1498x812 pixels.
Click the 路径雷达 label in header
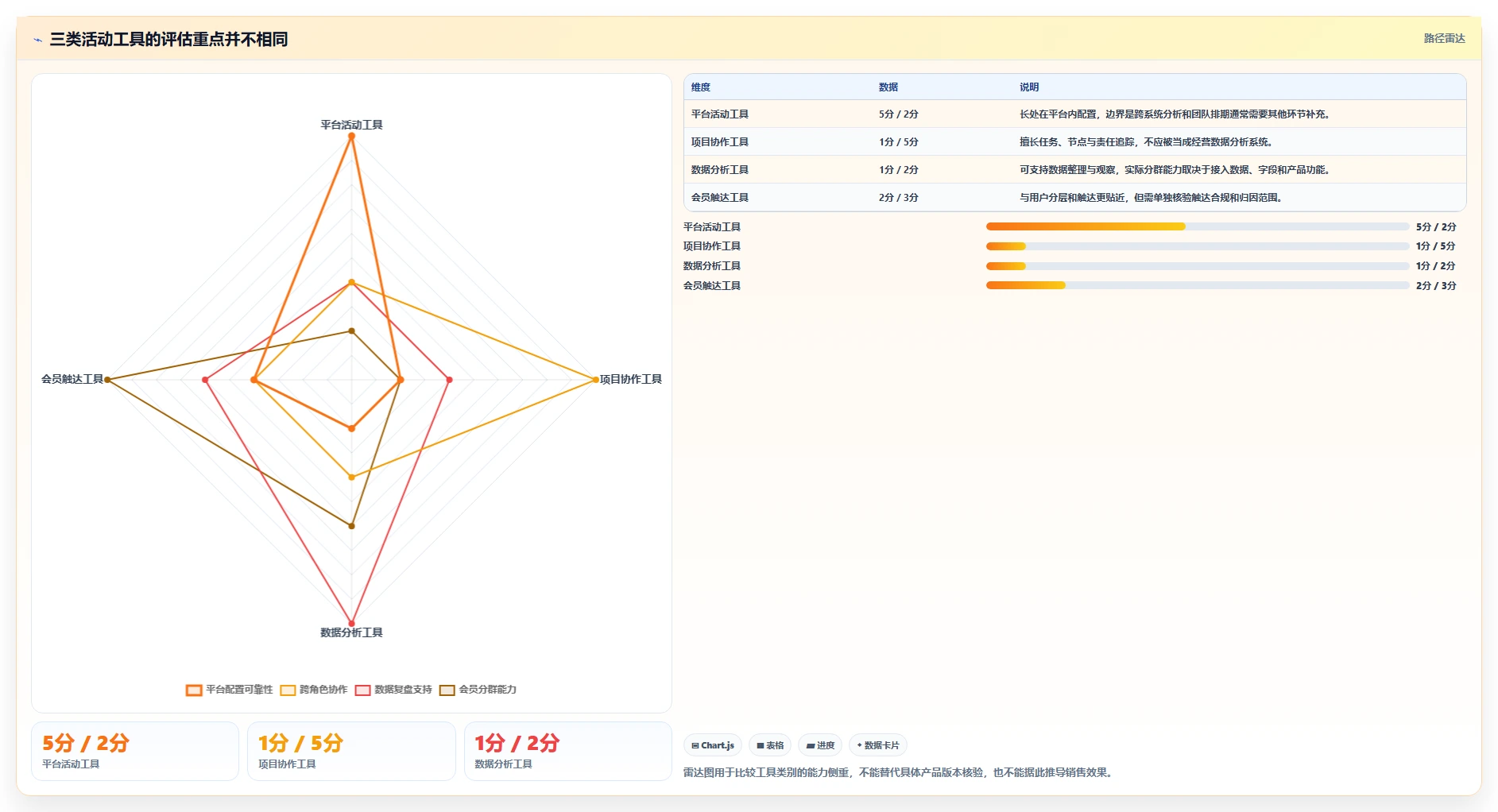[1444, 38]
